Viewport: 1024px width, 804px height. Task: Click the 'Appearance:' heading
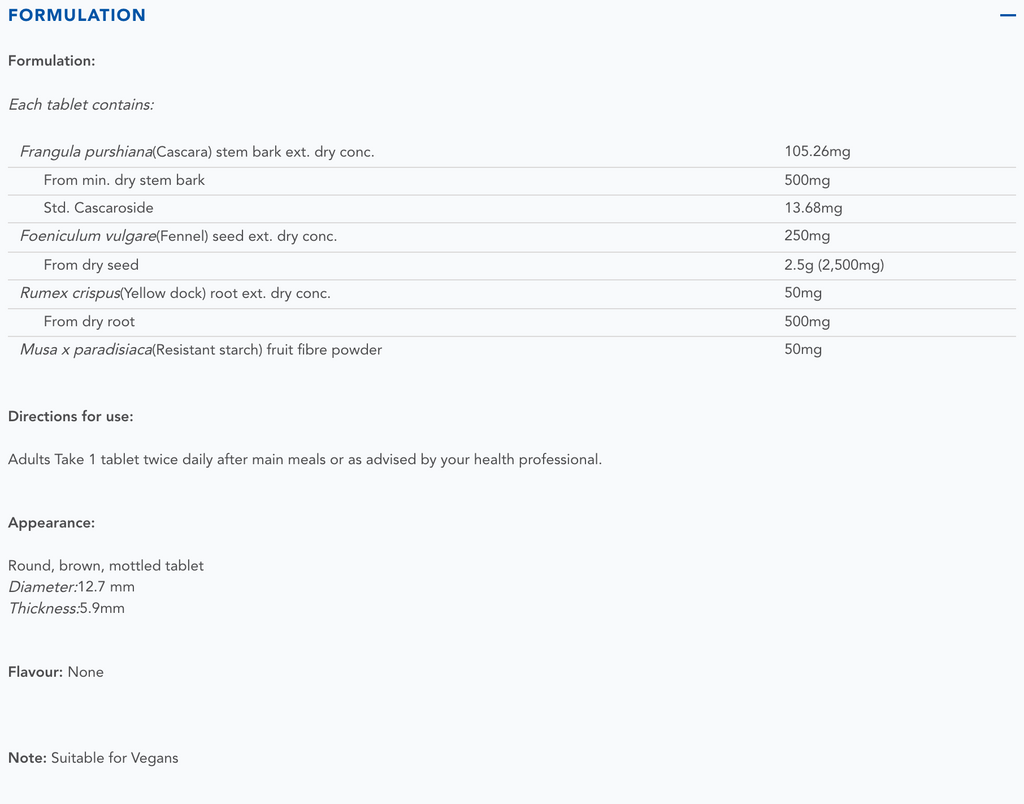click(x=52, y=523)
